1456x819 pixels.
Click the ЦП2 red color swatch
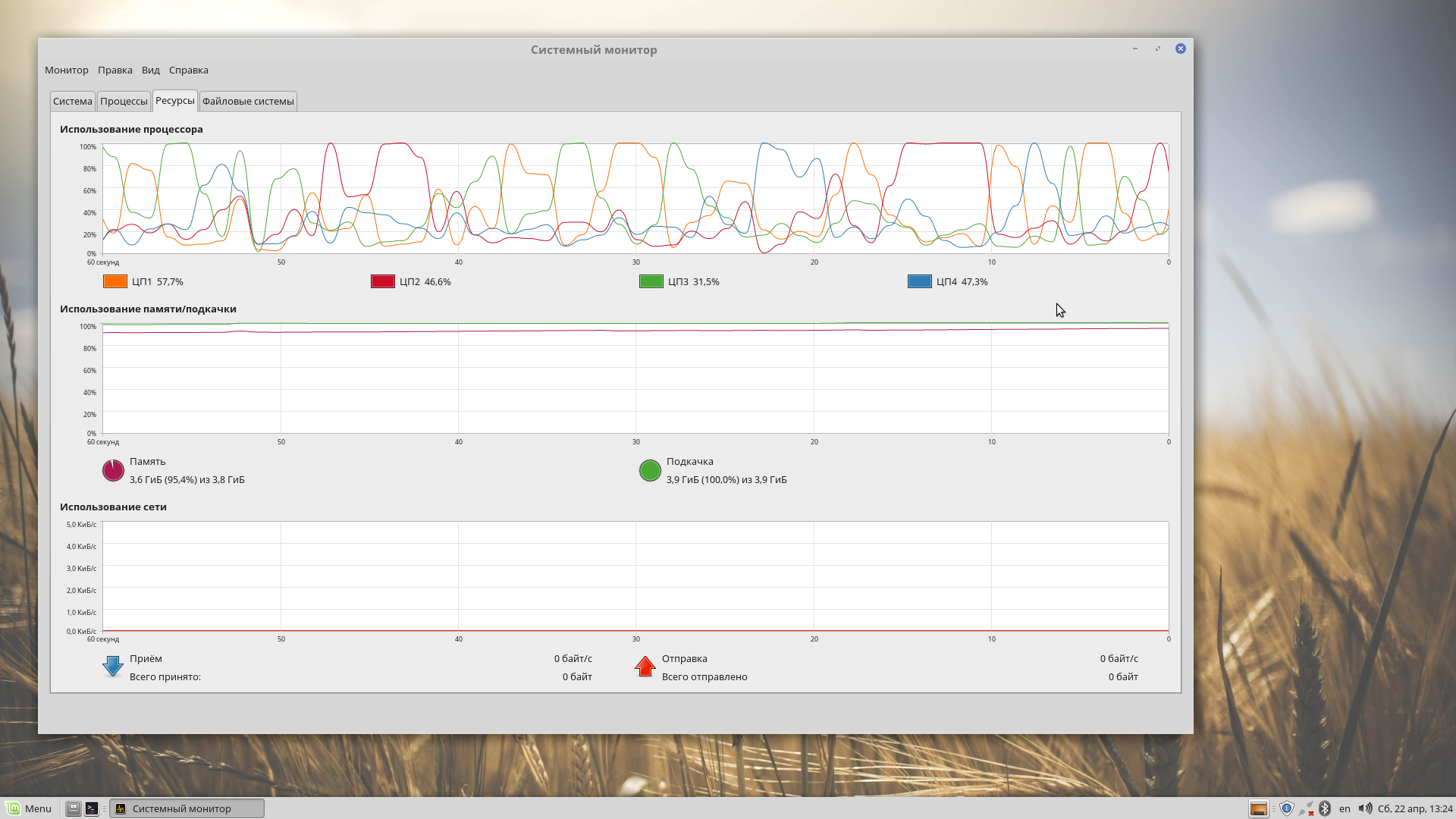click(383, 281)
